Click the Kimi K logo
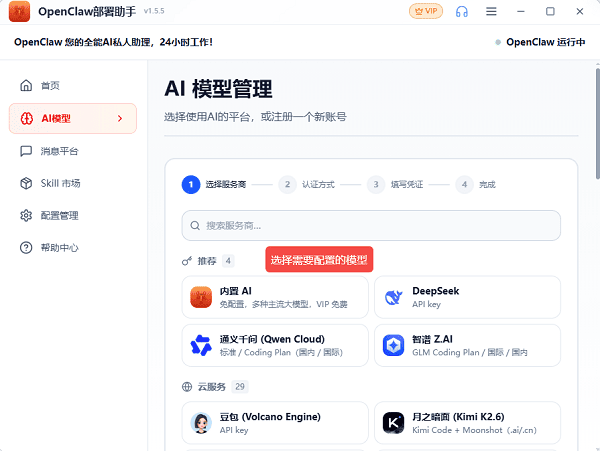The width and height of the screenshot is (600, 451). 393,423
